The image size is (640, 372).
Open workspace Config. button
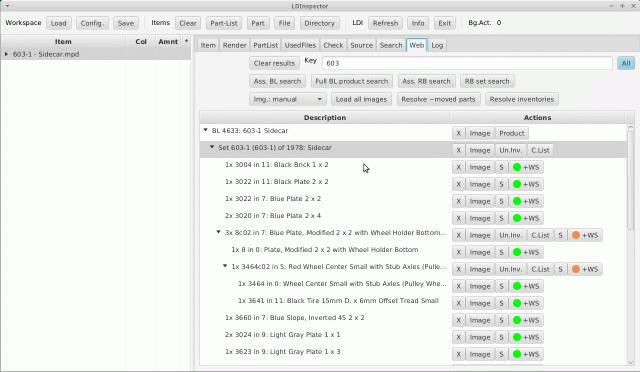coord(92,23)
